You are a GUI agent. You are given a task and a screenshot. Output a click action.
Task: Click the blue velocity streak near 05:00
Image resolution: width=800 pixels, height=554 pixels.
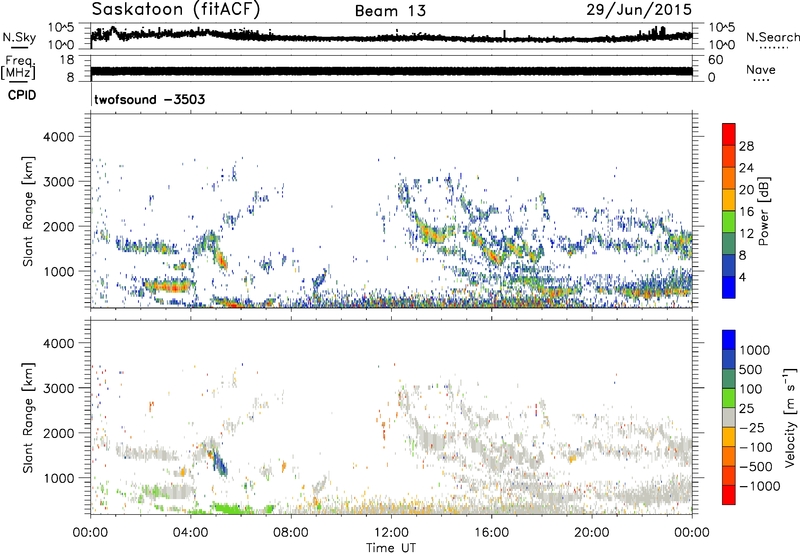point(219,462)
